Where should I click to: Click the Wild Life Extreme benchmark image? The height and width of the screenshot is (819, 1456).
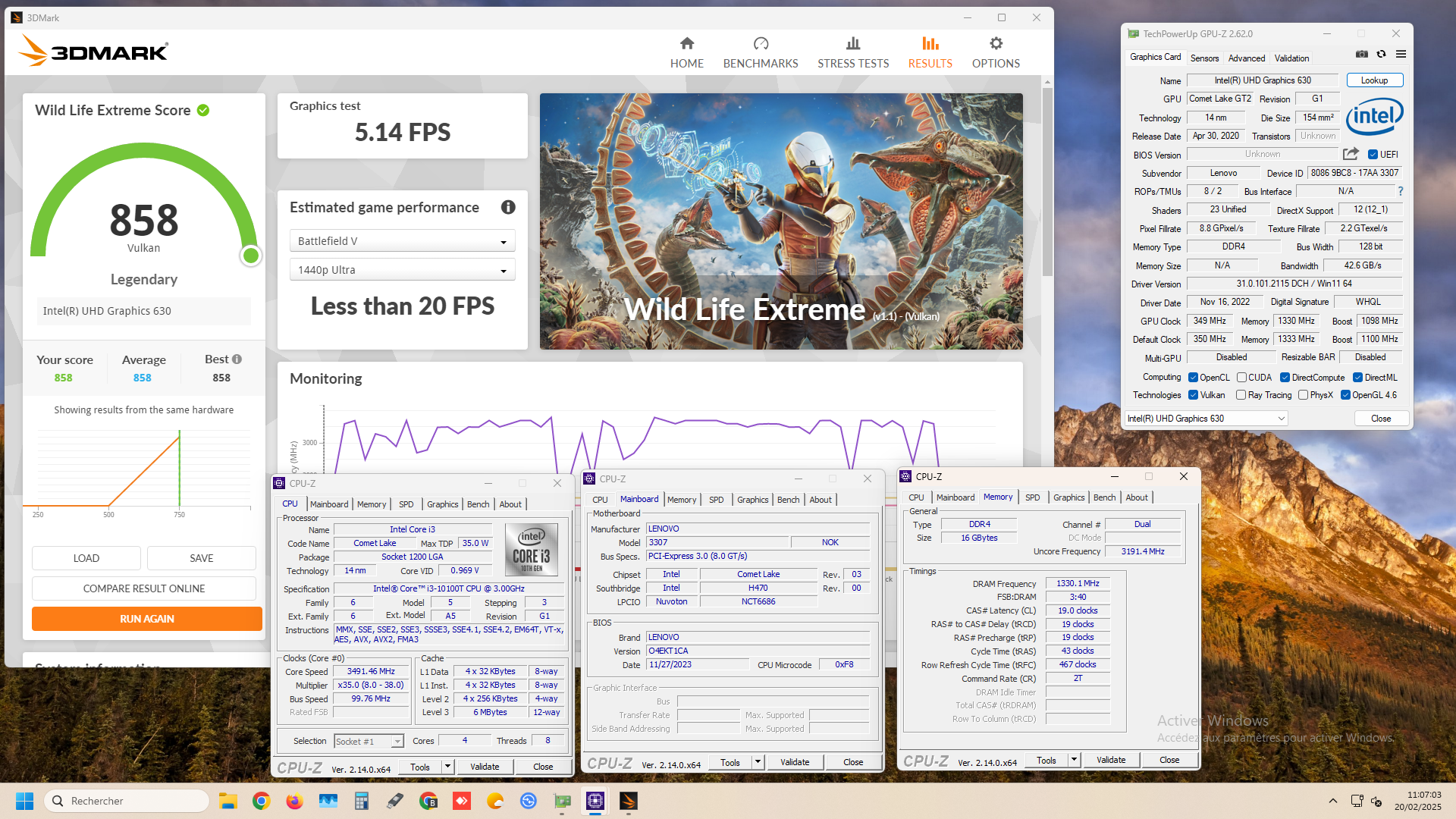[781, 221]
